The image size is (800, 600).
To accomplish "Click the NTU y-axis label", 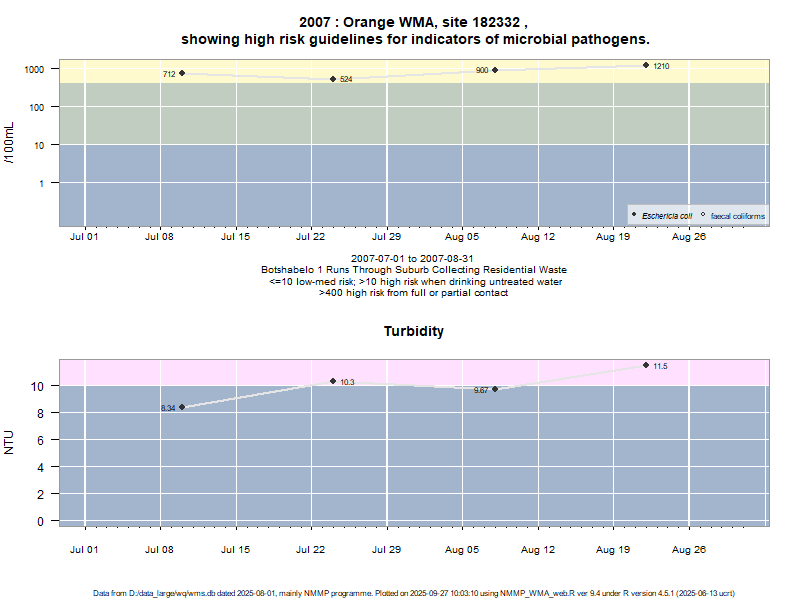I will [10, 441].
